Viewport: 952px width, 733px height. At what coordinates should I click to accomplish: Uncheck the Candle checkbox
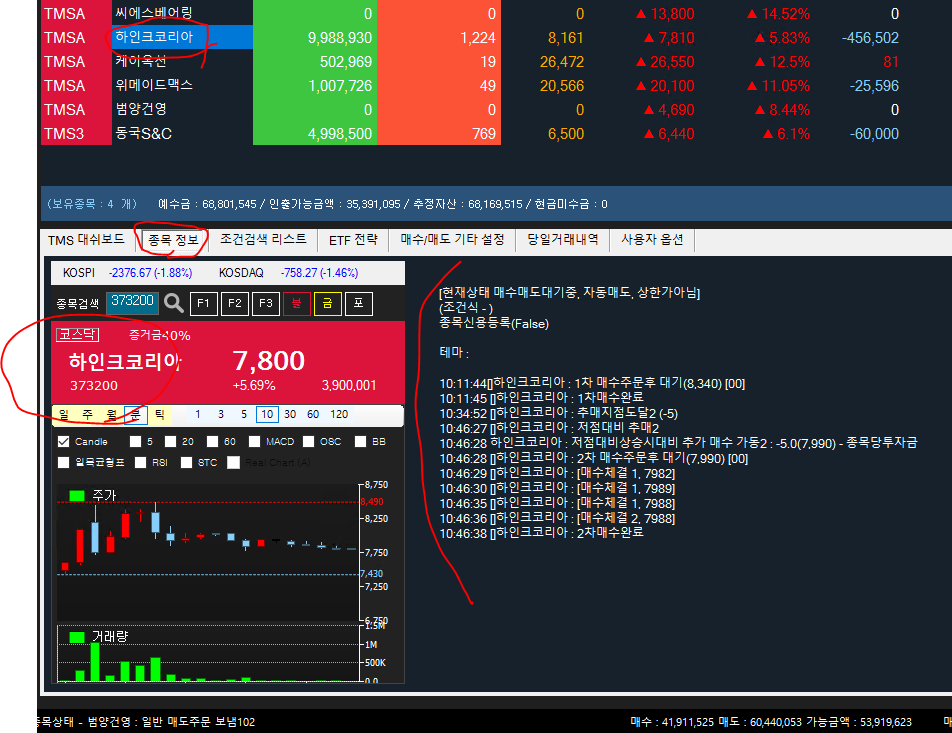pyautogui.click(x=63, y=442)
